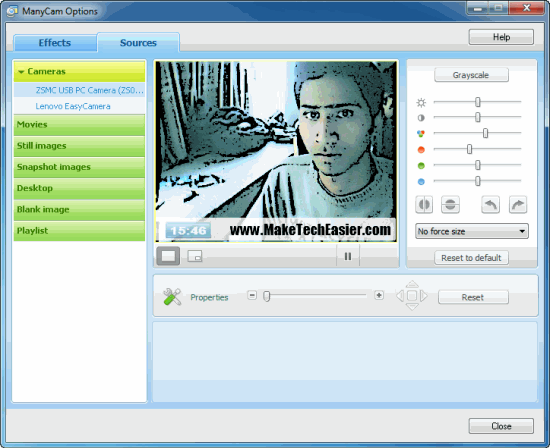Click the saturation color-circles icon
Viewport: 550px width, 448px height.
pos(421,134)
